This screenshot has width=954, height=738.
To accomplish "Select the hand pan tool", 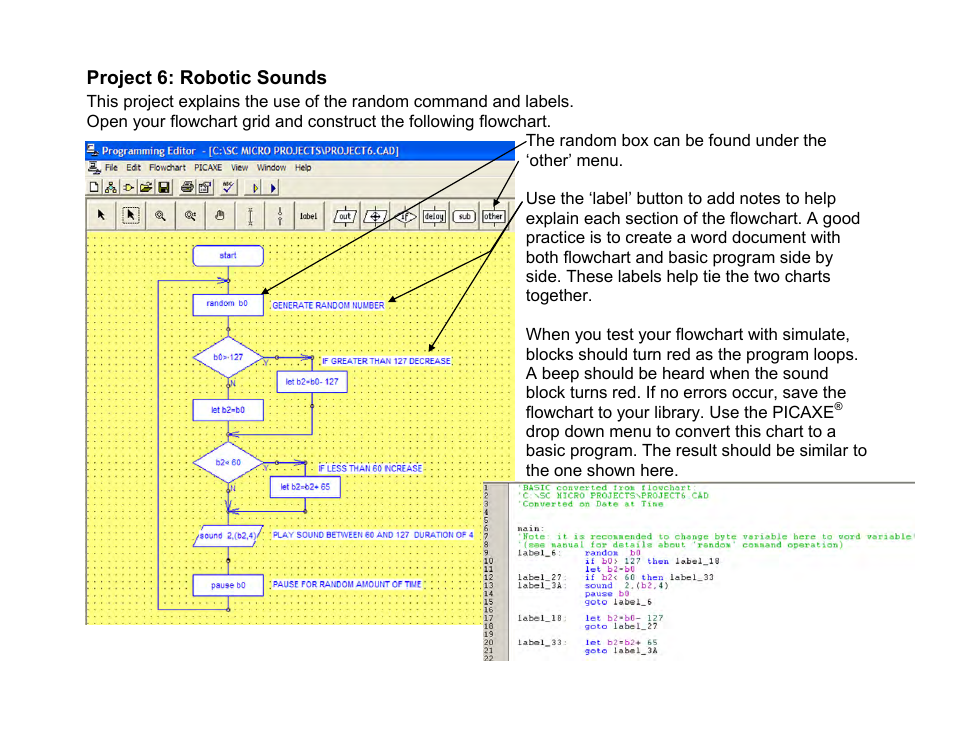I will point(220,215).
